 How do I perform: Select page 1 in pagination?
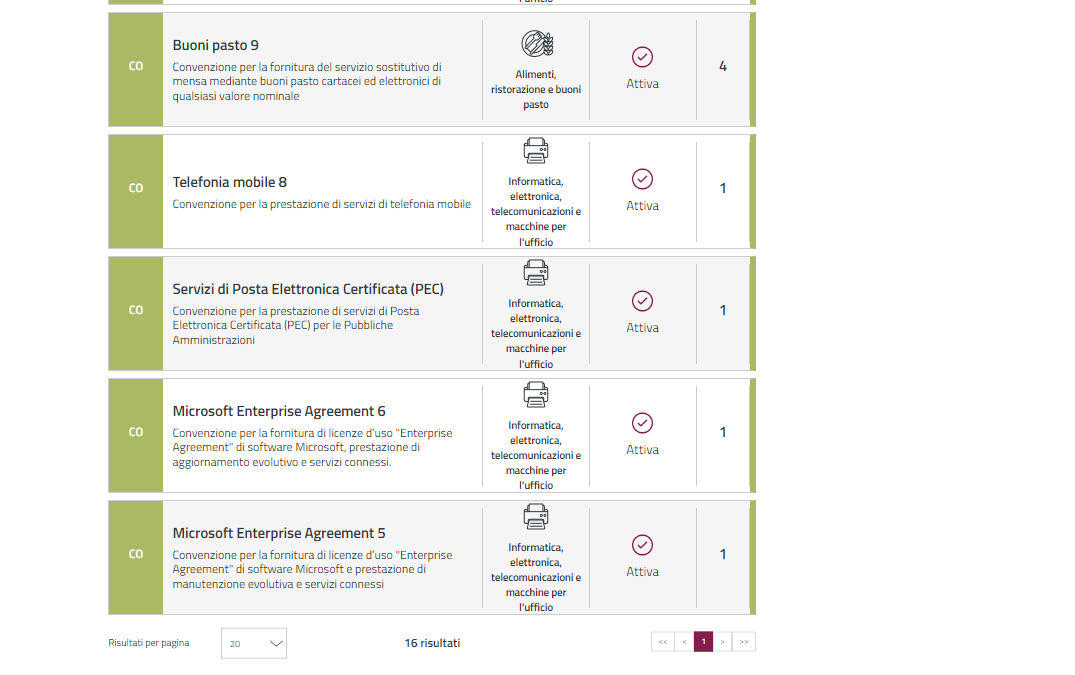703,642
